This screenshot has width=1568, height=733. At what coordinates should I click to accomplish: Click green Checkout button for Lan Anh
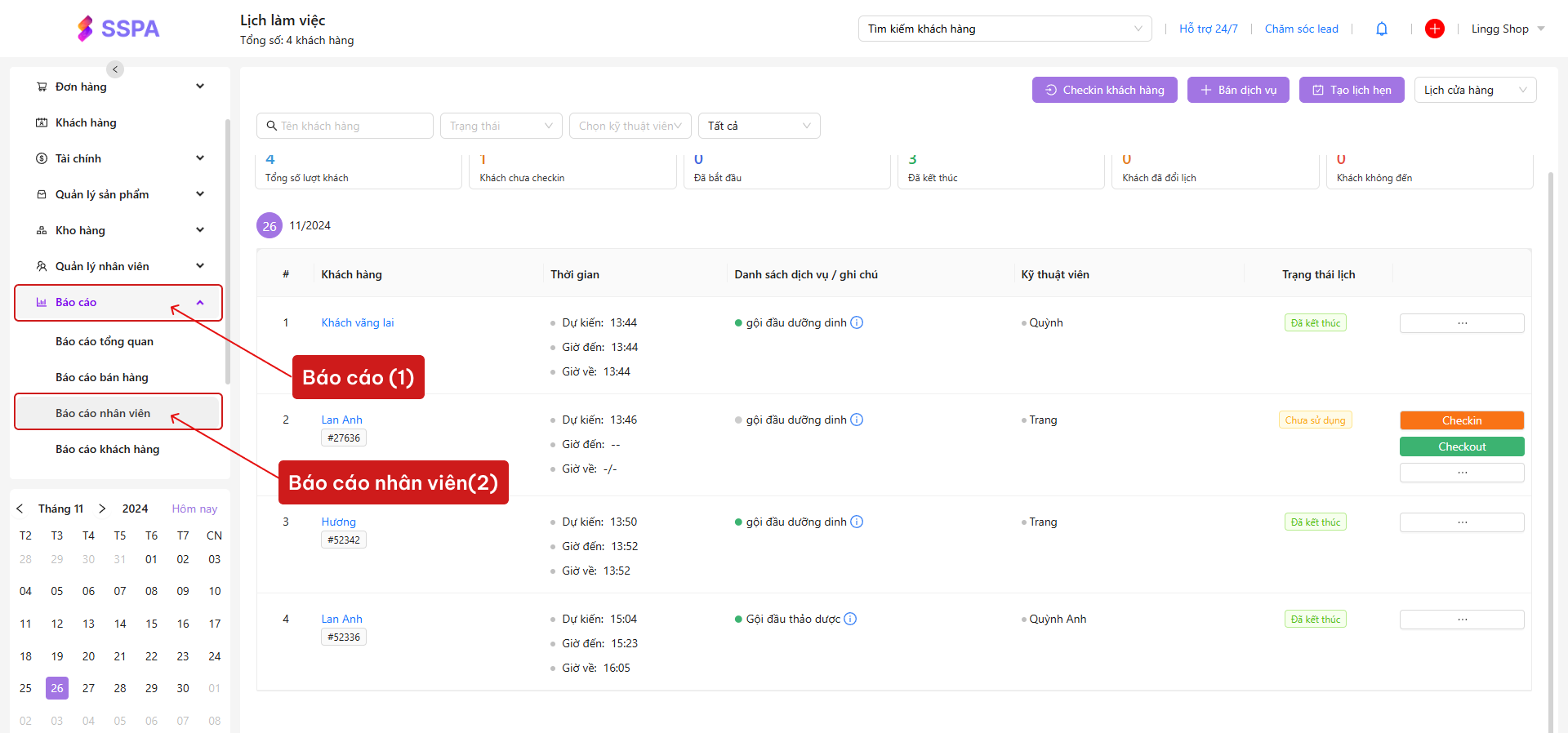click(1462, 446)
